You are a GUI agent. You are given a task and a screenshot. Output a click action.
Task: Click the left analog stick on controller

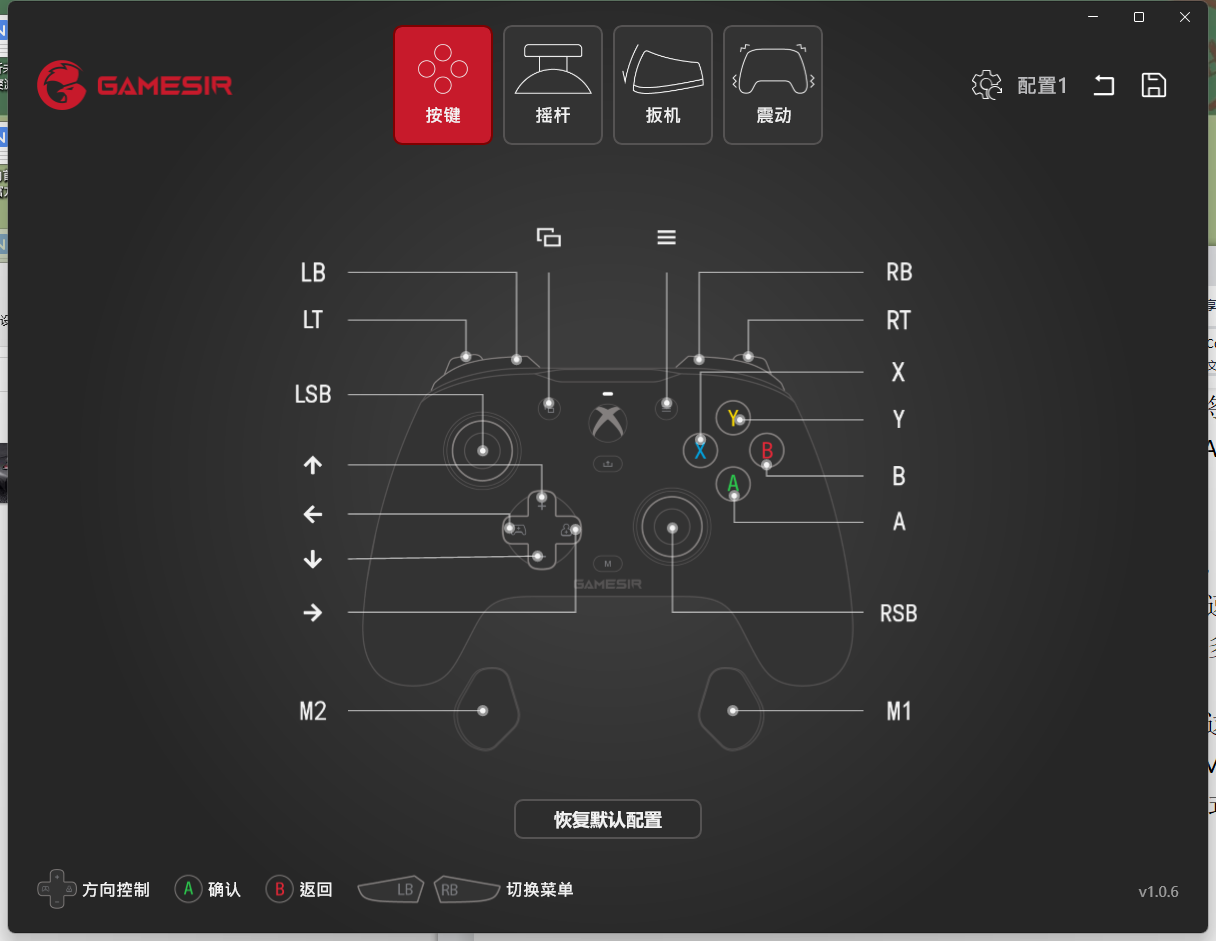click(483, 450)
